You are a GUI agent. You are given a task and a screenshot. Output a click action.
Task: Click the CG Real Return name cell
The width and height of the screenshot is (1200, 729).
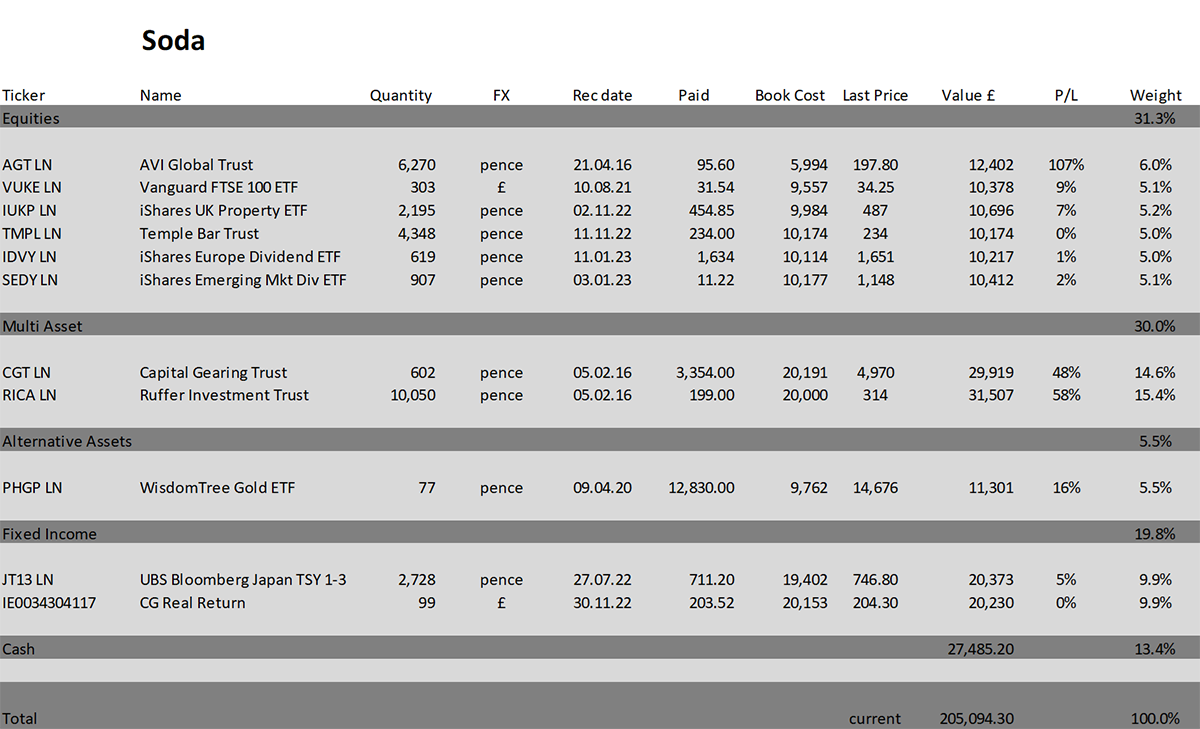point(193,603)
